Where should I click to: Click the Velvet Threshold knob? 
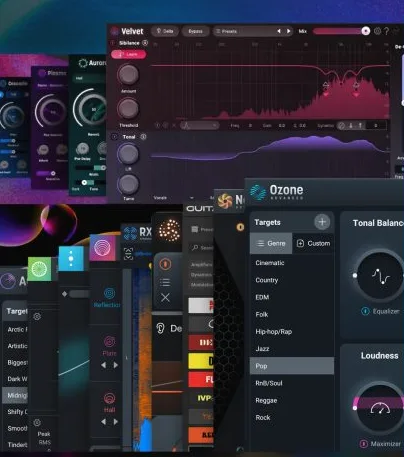[128, 108]
